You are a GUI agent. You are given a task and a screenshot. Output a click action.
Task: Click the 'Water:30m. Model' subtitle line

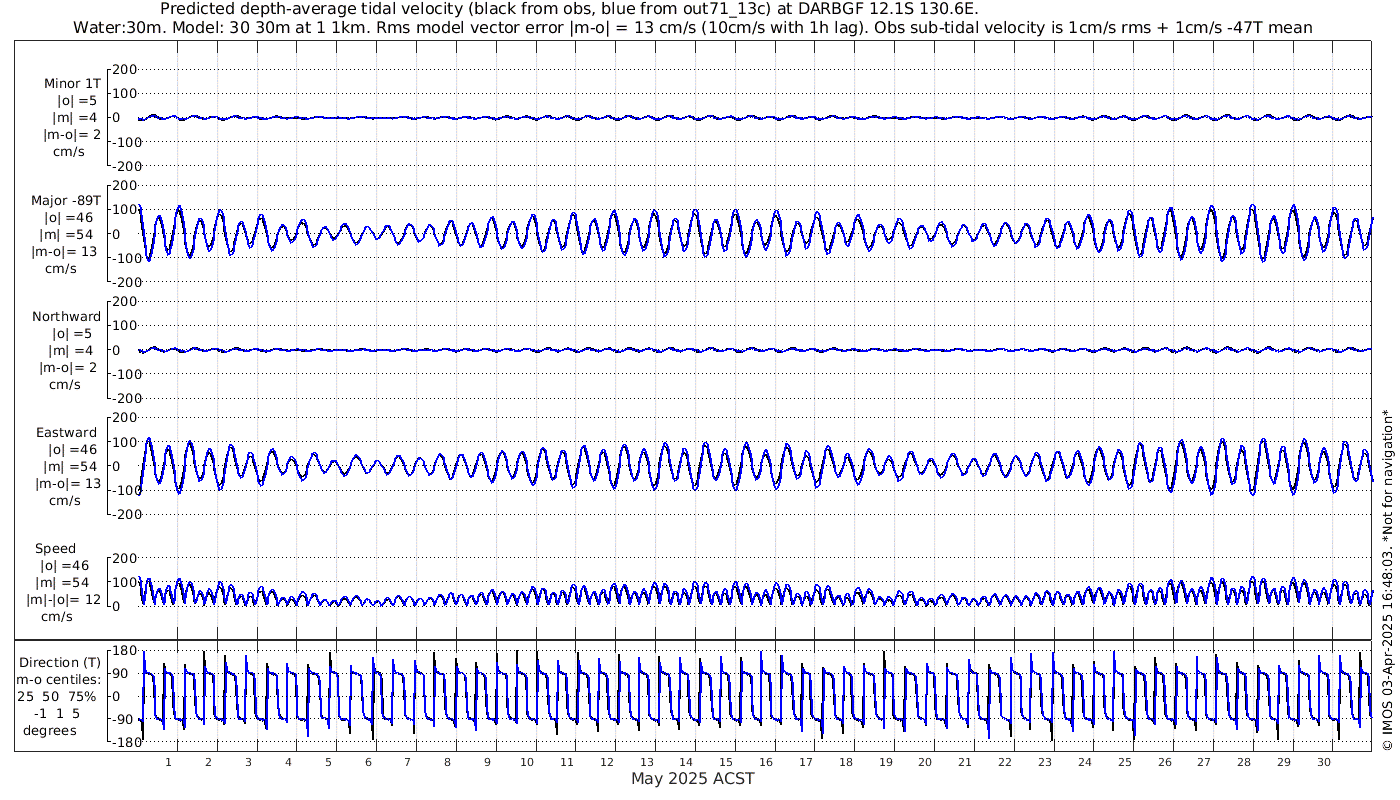693,27
